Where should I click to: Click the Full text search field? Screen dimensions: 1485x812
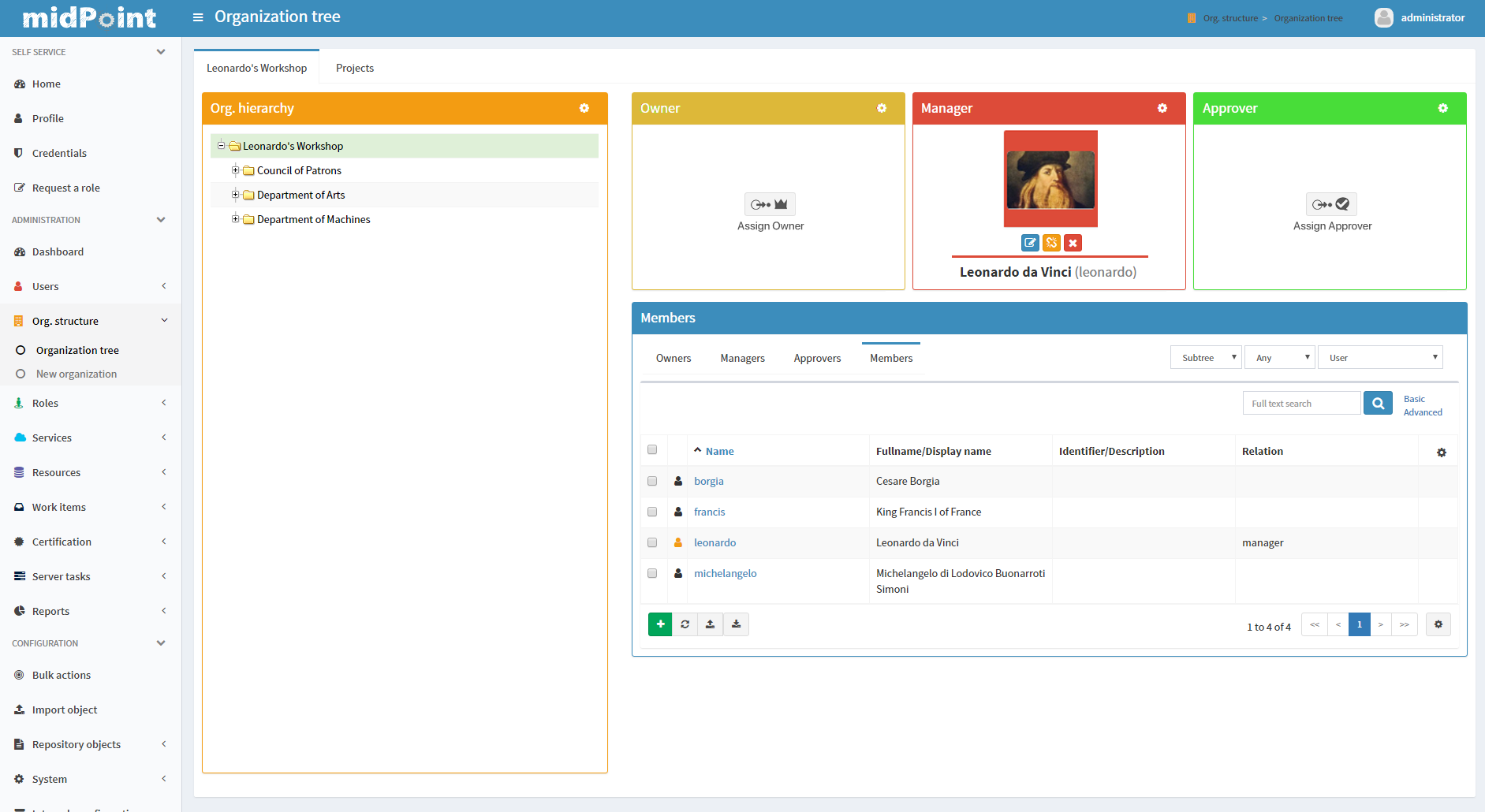pyautogui.click(x=1301, y=404)
